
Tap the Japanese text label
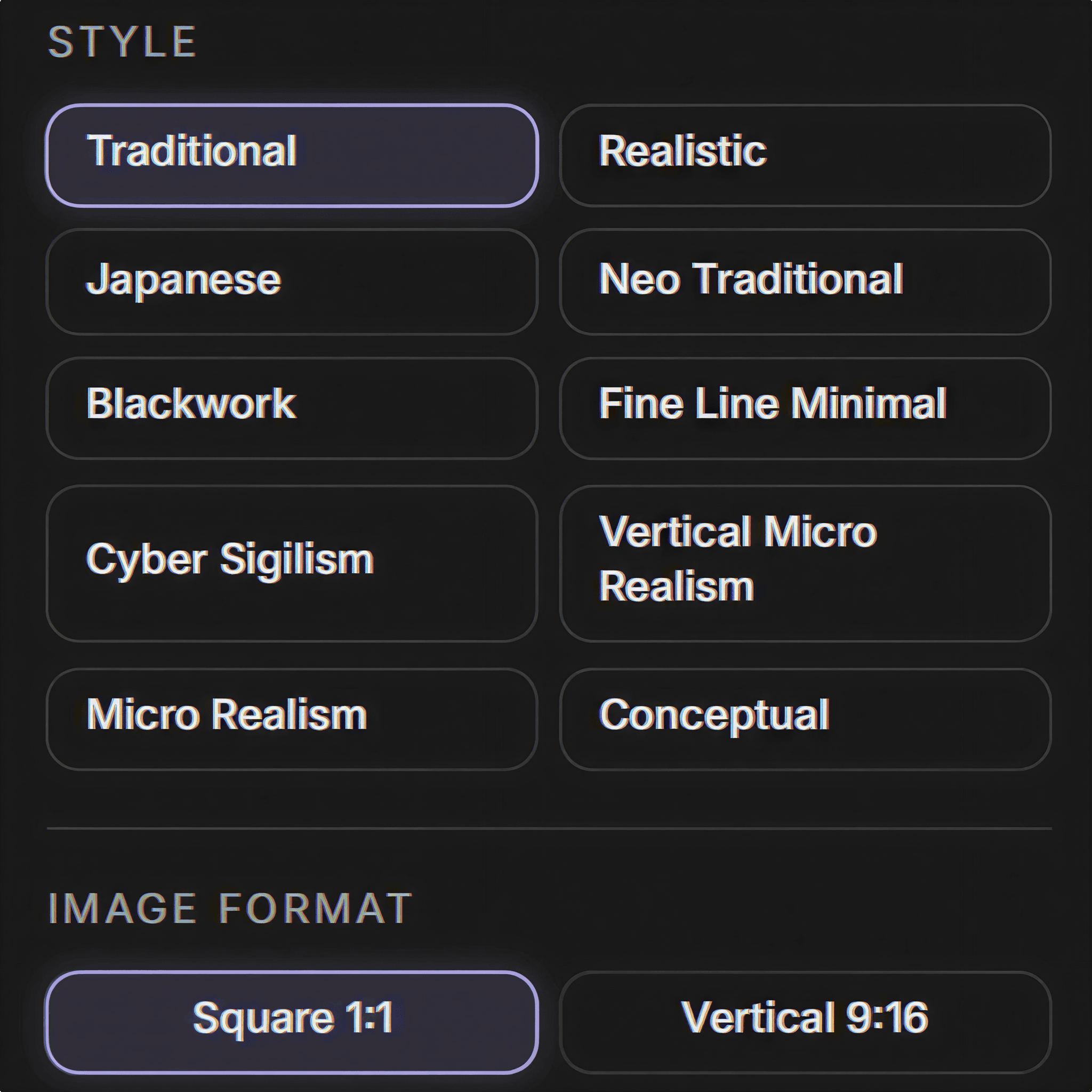tap(183, 279)
